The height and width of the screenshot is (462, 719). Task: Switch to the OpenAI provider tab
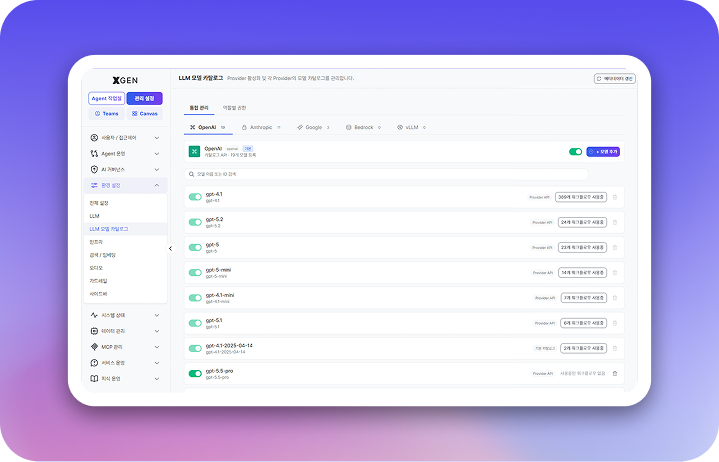click(x=208, y=127)
